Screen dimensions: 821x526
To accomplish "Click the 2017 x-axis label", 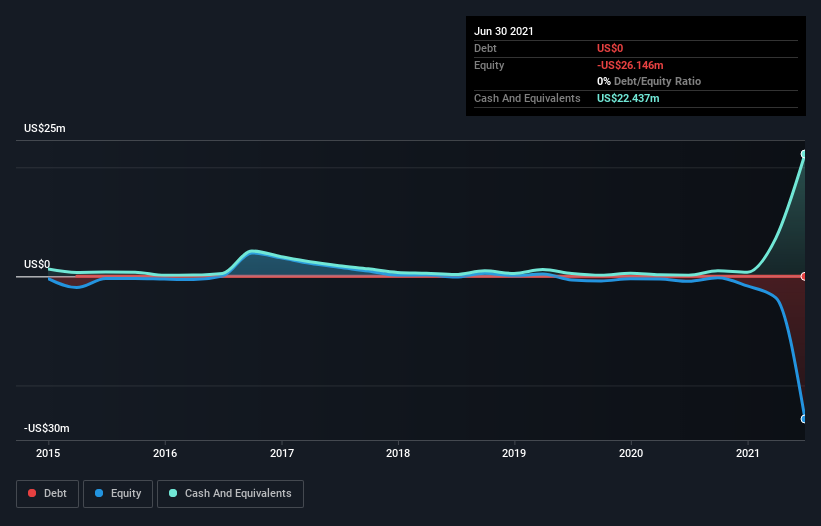I will 282,453.
